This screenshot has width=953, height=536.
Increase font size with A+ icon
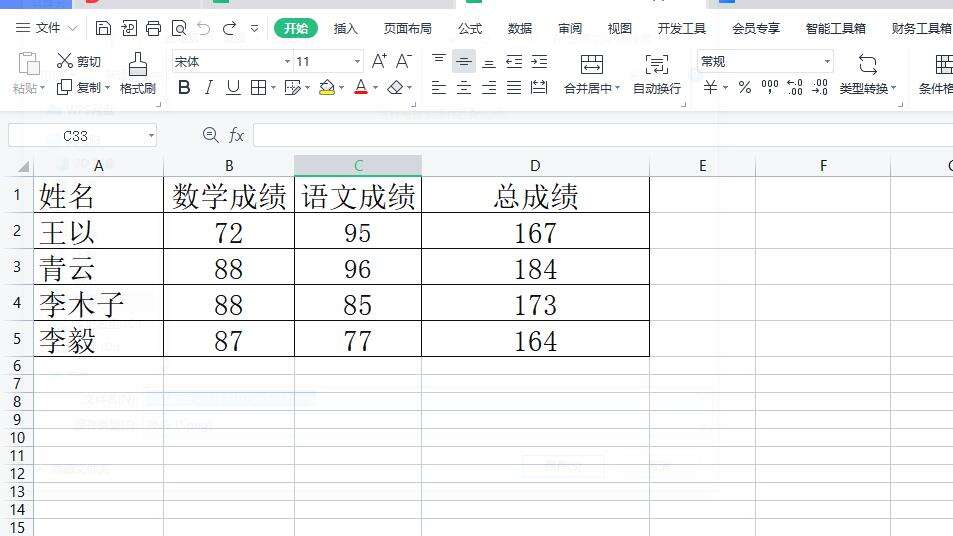pyautogui.click(x=379, y=61)
